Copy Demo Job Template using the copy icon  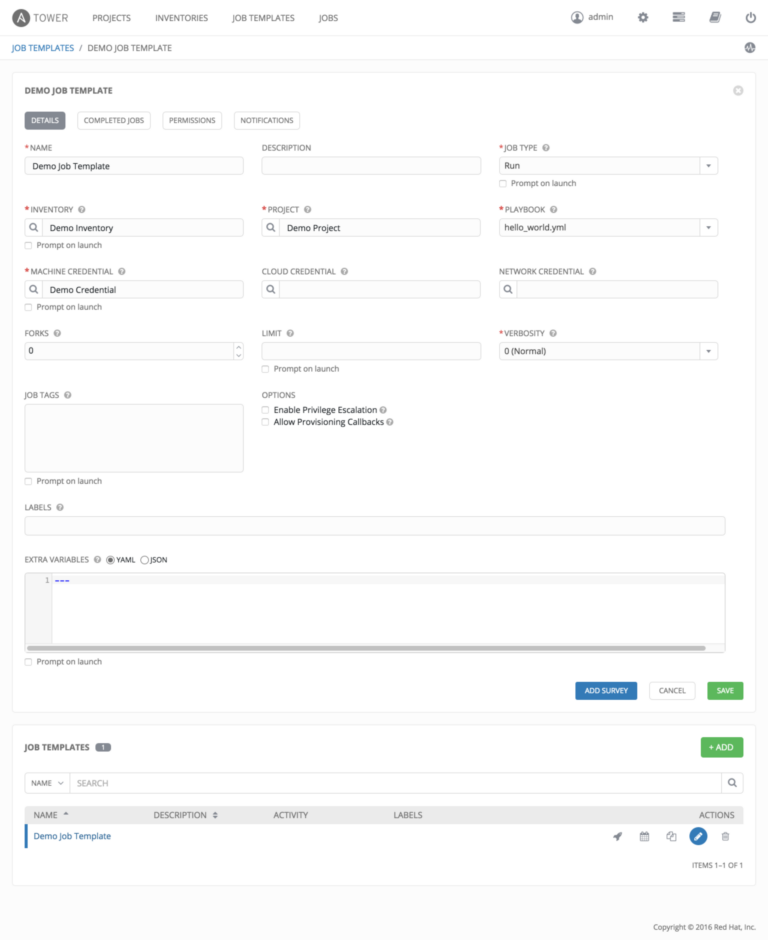tap(671, 836)
